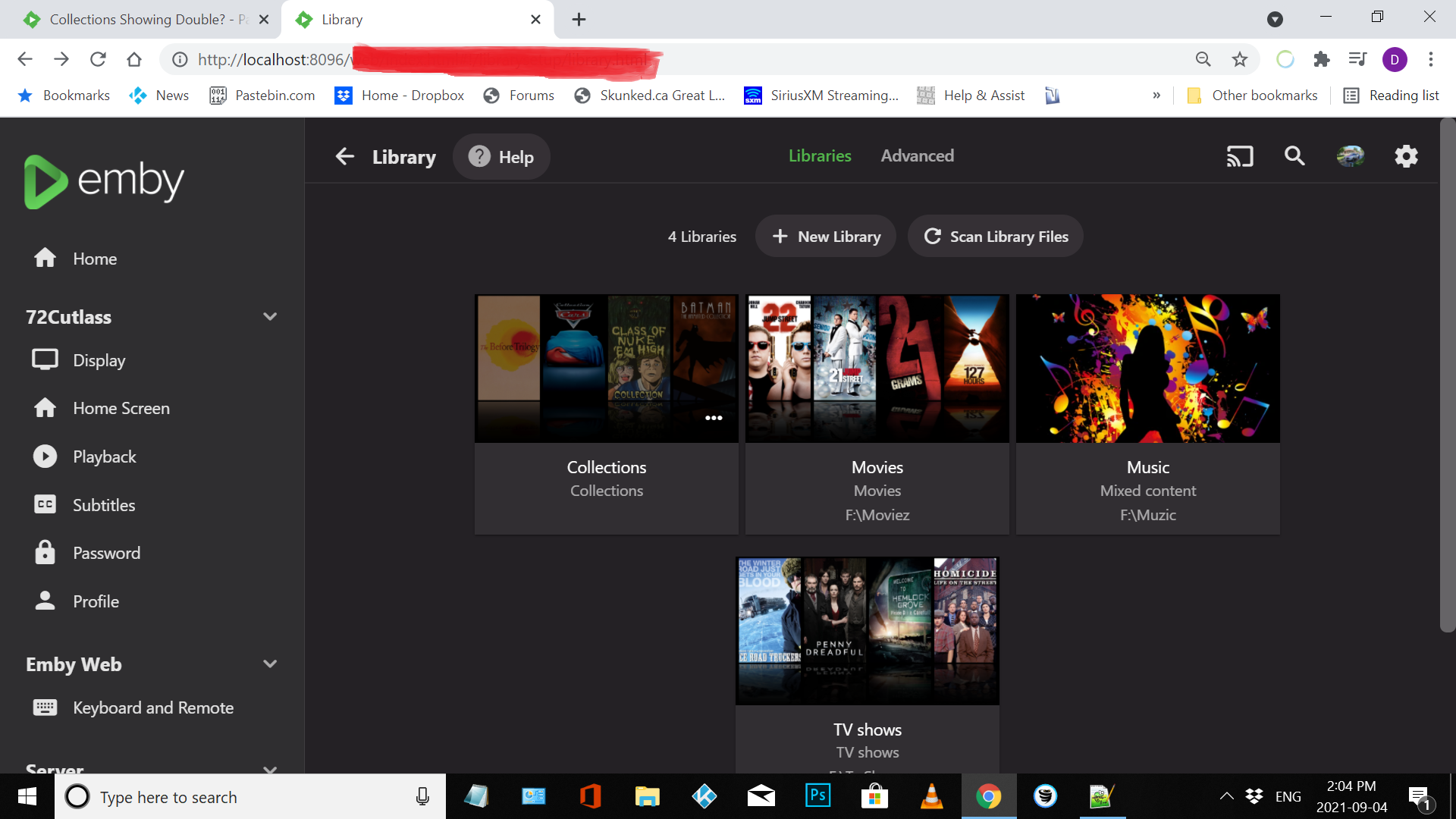Collapse the 72Cutlass sidebar section
Image resolution: width=1456 pixels, height=819 pixels.
[x=269, y=317]
